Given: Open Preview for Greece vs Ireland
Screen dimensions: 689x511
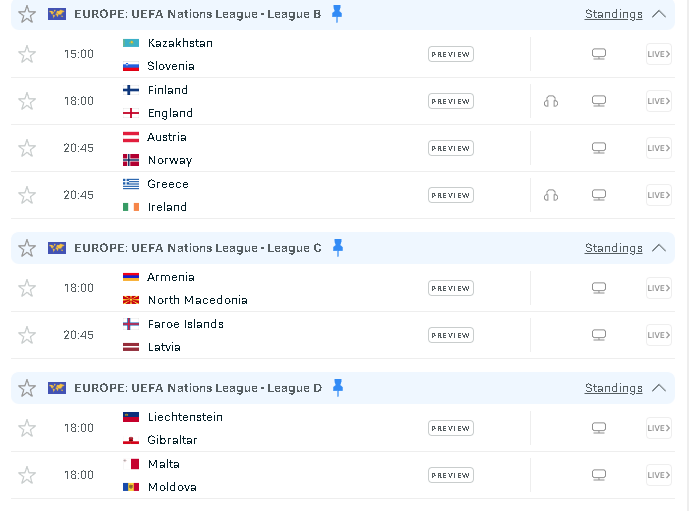Looking at the screenshot, I should [x=451, y=195].
